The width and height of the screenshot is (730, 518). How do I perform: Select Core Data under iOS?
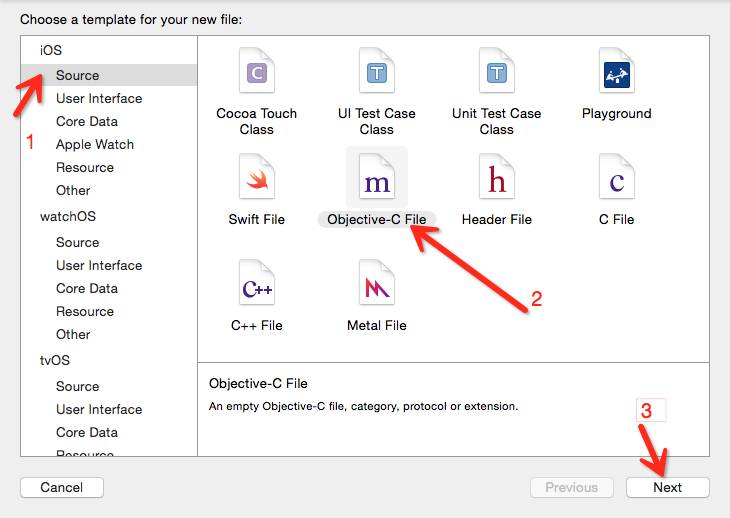coord(87,121)
